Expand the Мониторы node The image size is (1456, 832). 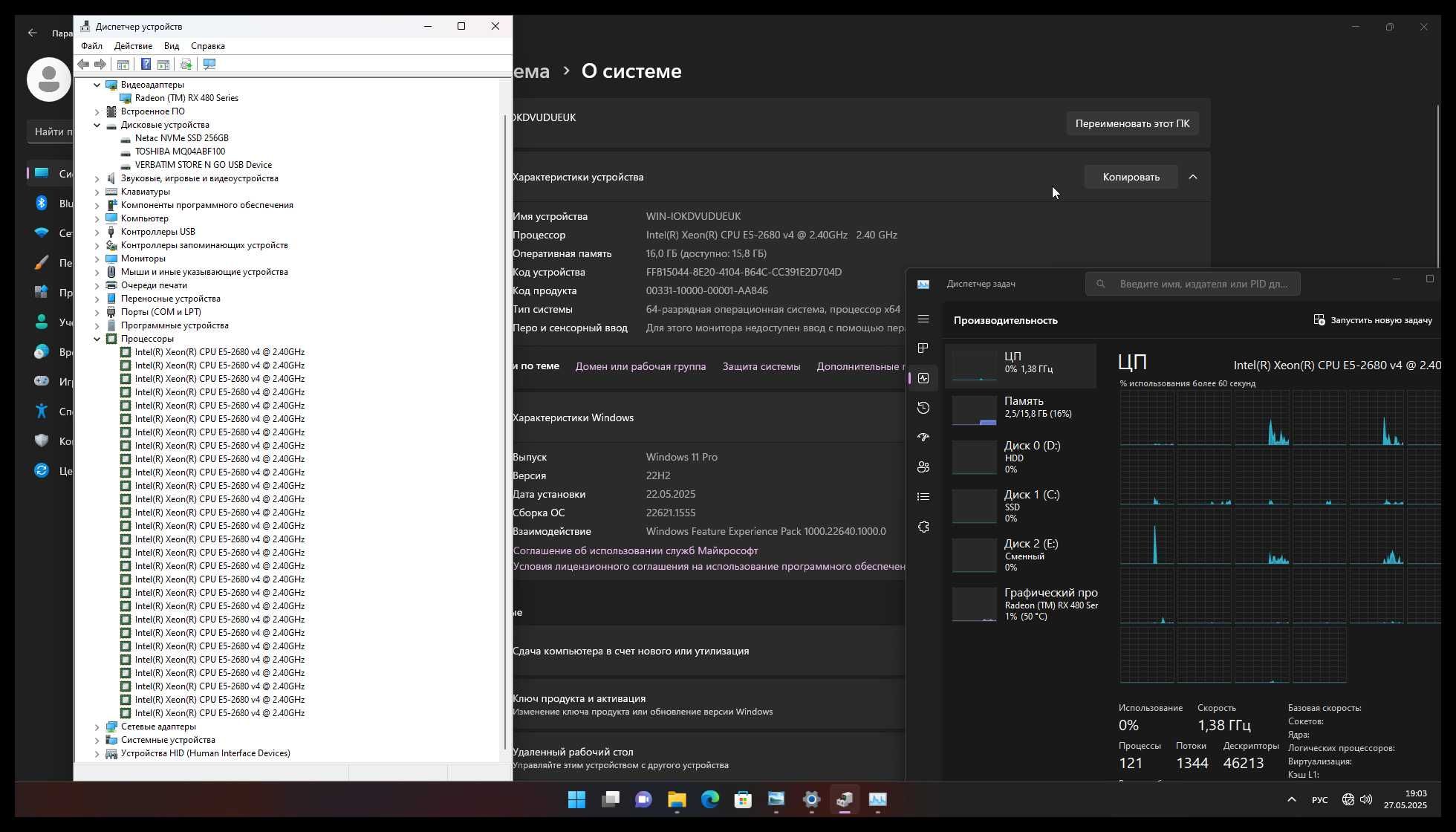tap(97, 259)
